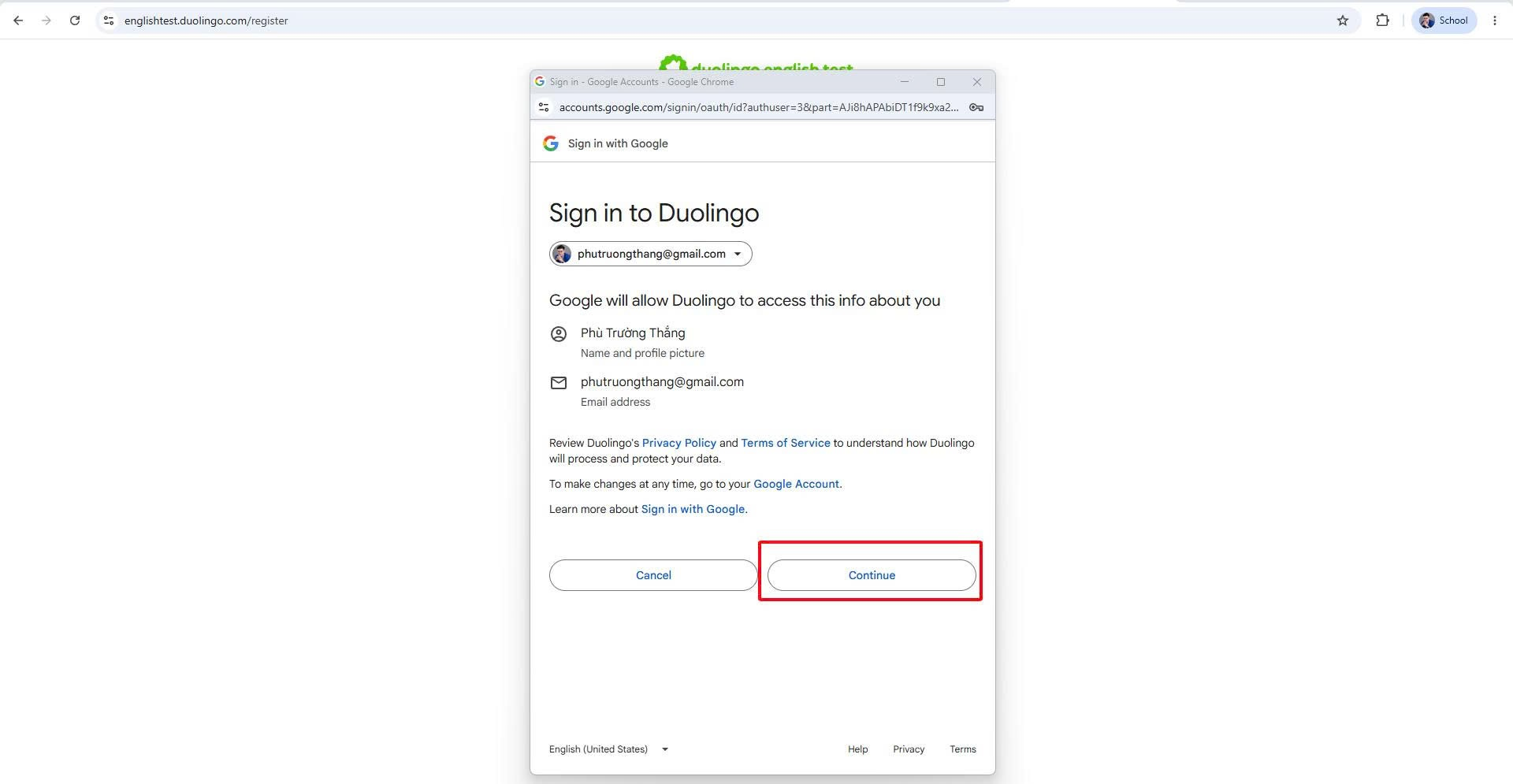The image size is (1513, 784).
Task: Open the English (United States) language dropdown
Action: (x=608, y=749)
